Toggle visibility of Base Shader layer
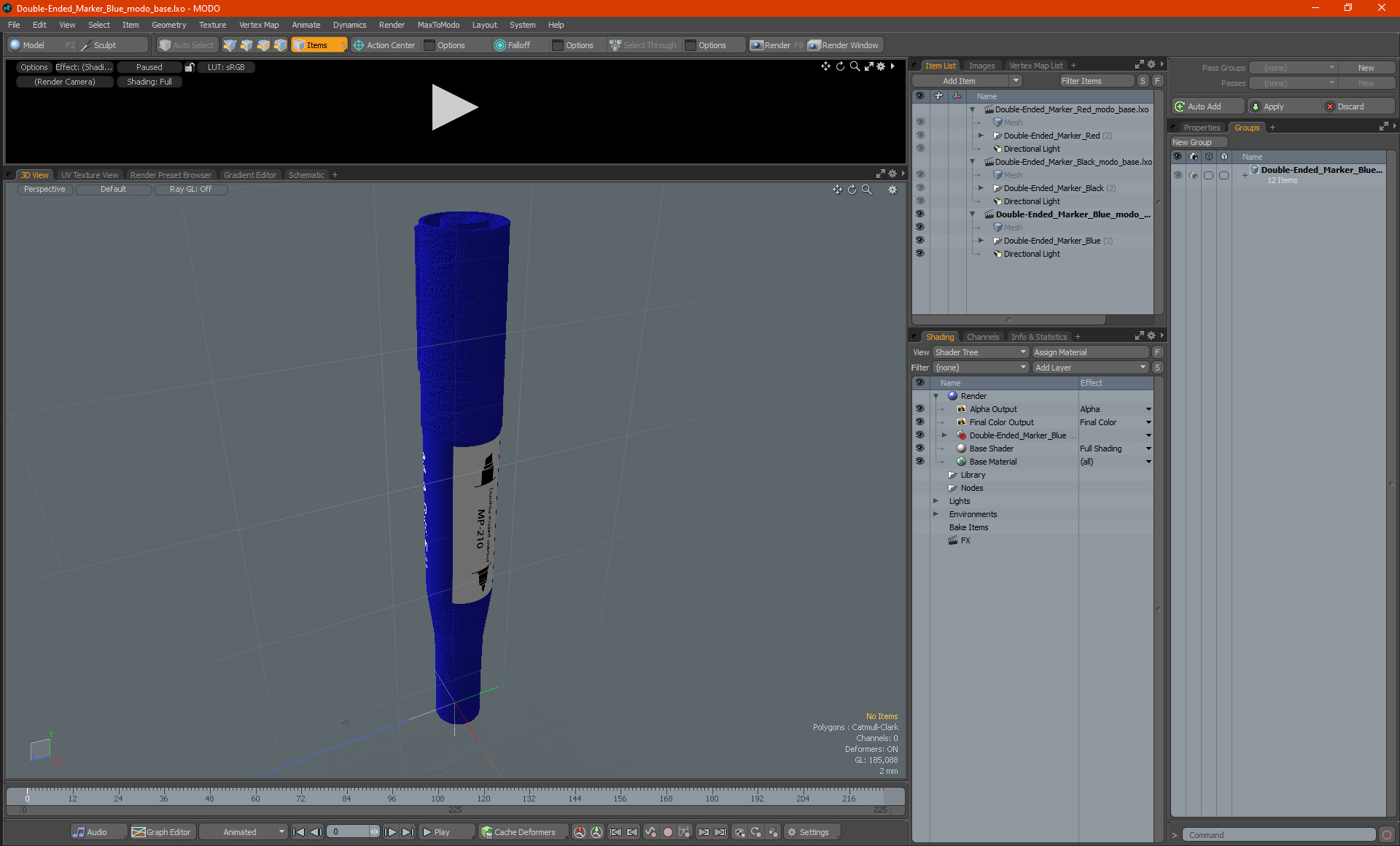The image size is (1400, 846). [919, 449]
